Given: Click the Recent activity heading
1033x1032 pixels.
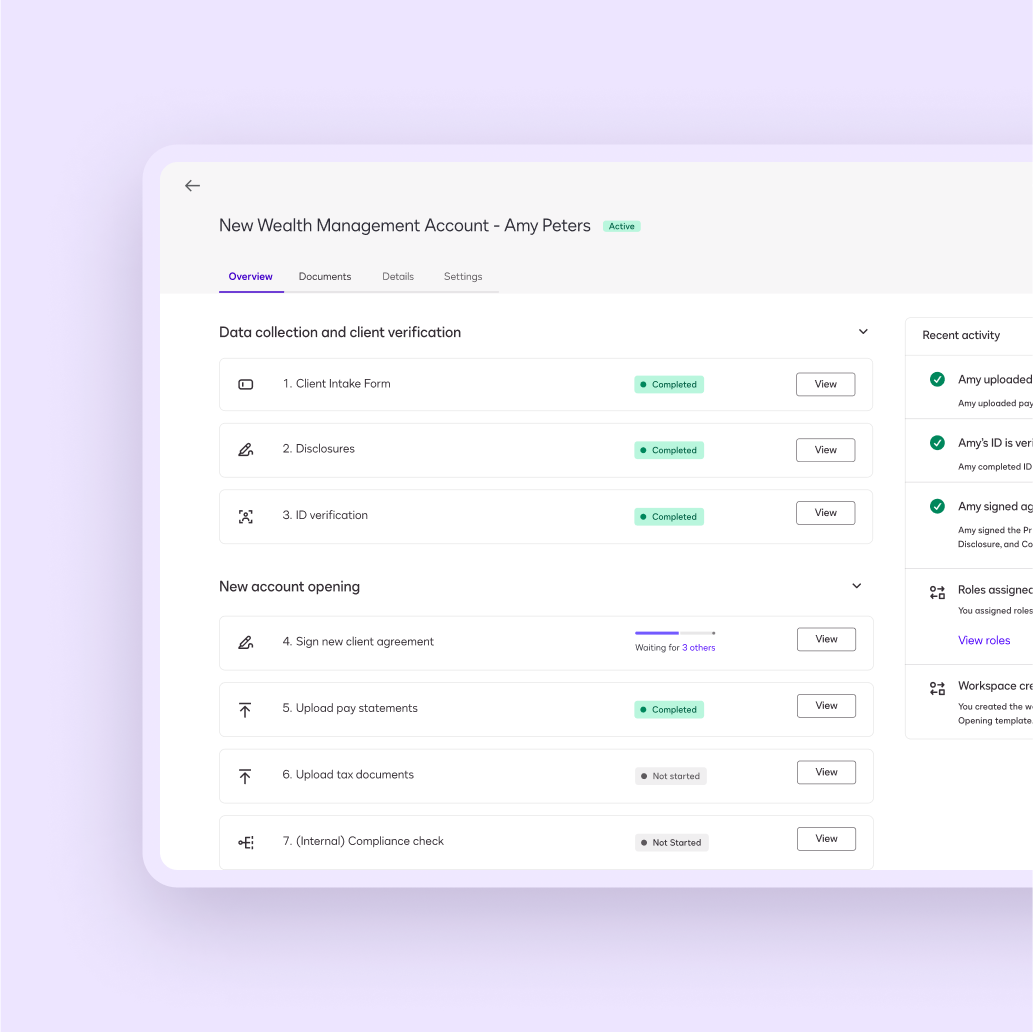Looking at the screenshot, I should click(x=961, y=335).
